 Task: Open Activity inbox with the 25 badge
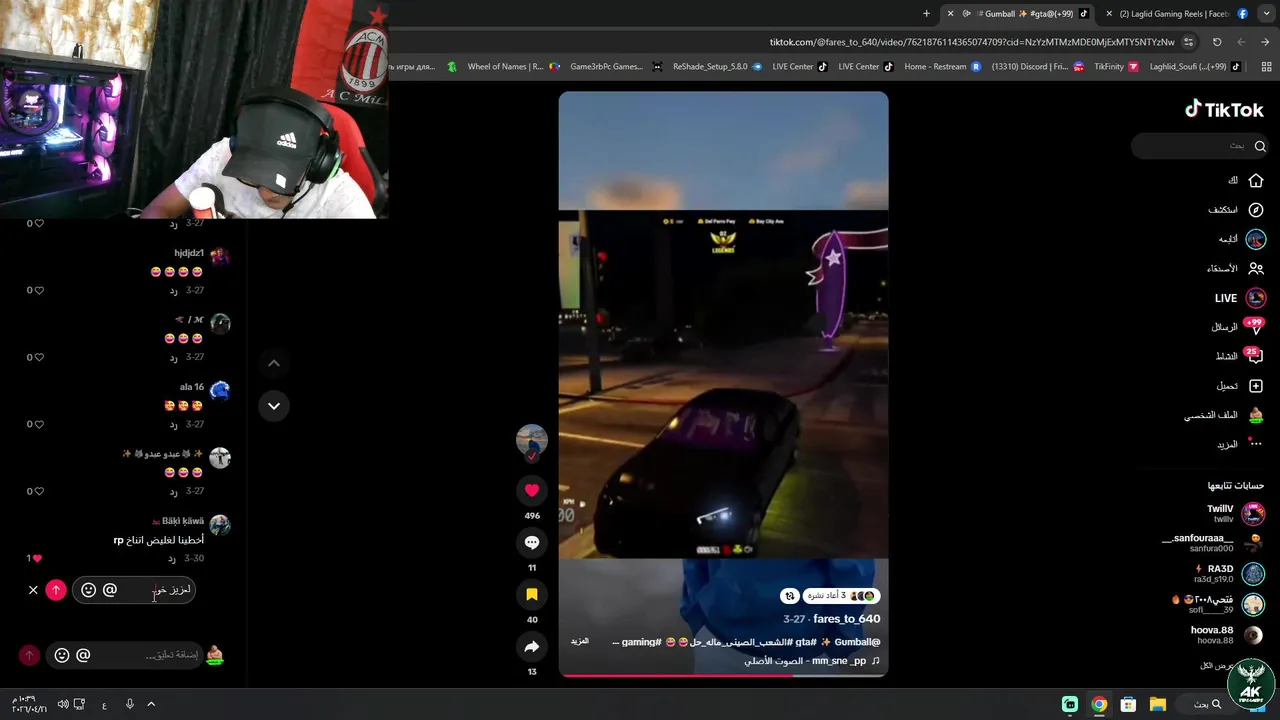1240,356
